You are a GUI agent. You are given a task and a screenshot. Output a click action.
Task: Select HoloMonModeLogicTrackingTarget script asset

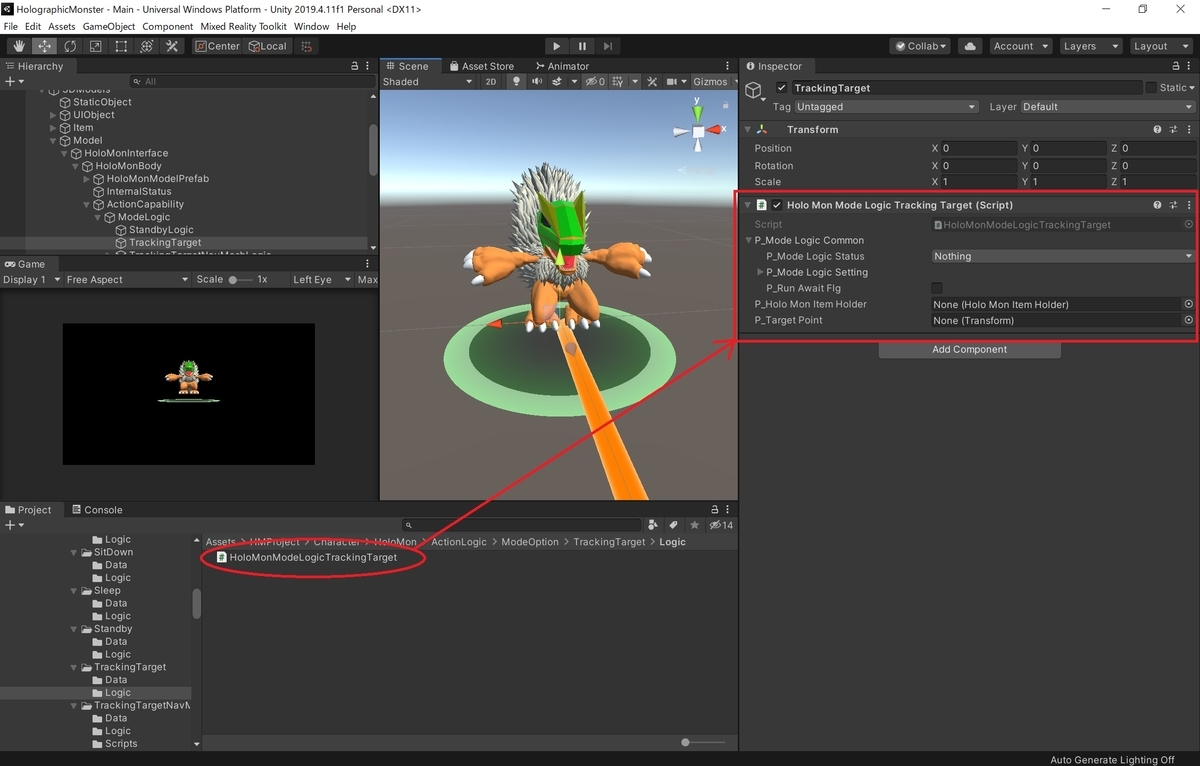[x=312, y=557]
